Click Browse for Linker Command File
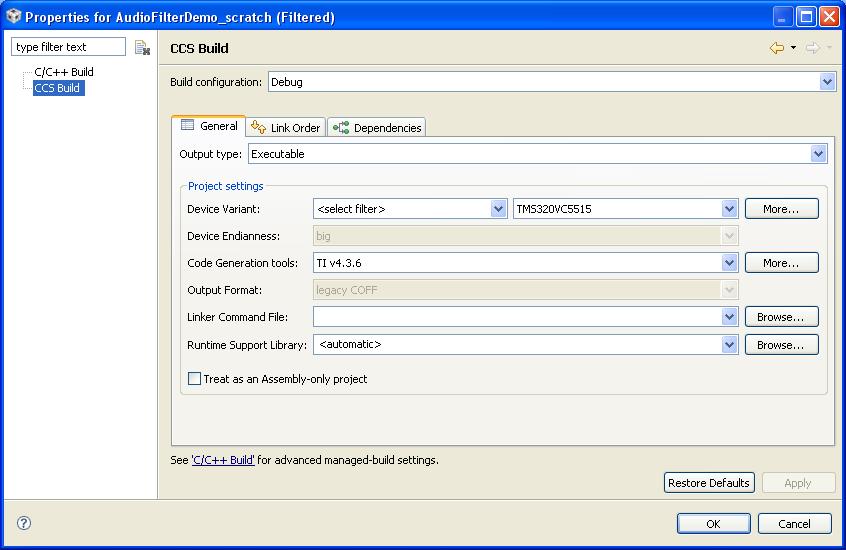This screenshot has width=846, height=550. pos(781,317)
